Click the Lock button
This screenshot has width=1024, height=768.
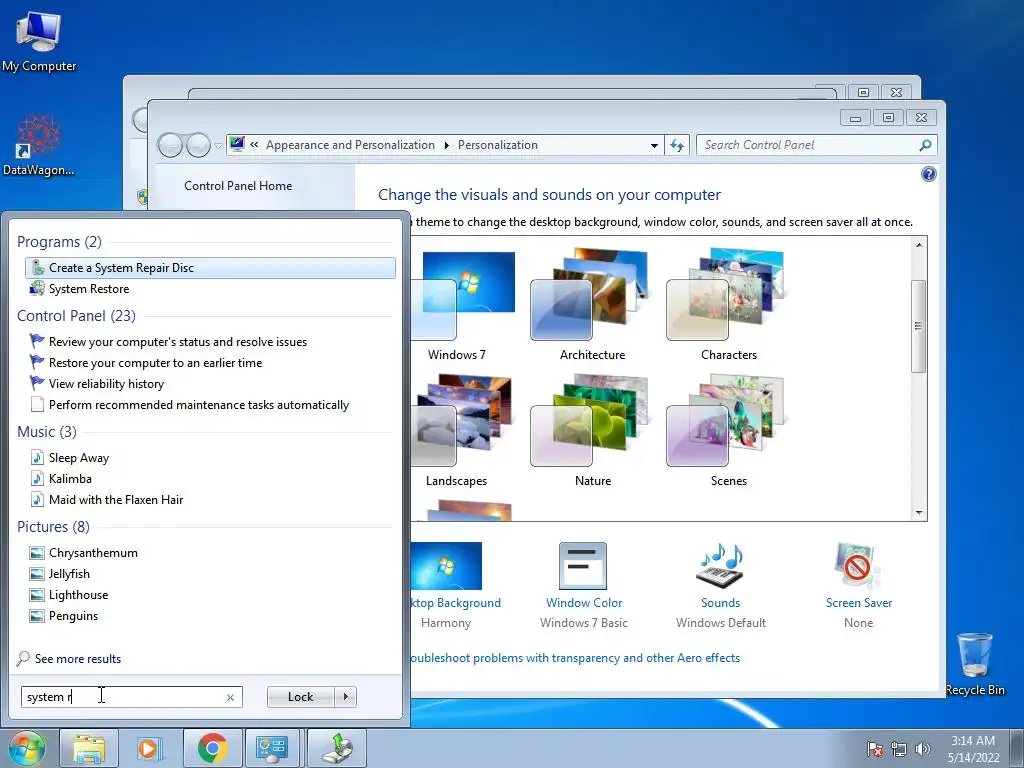(x=300, y=697)
